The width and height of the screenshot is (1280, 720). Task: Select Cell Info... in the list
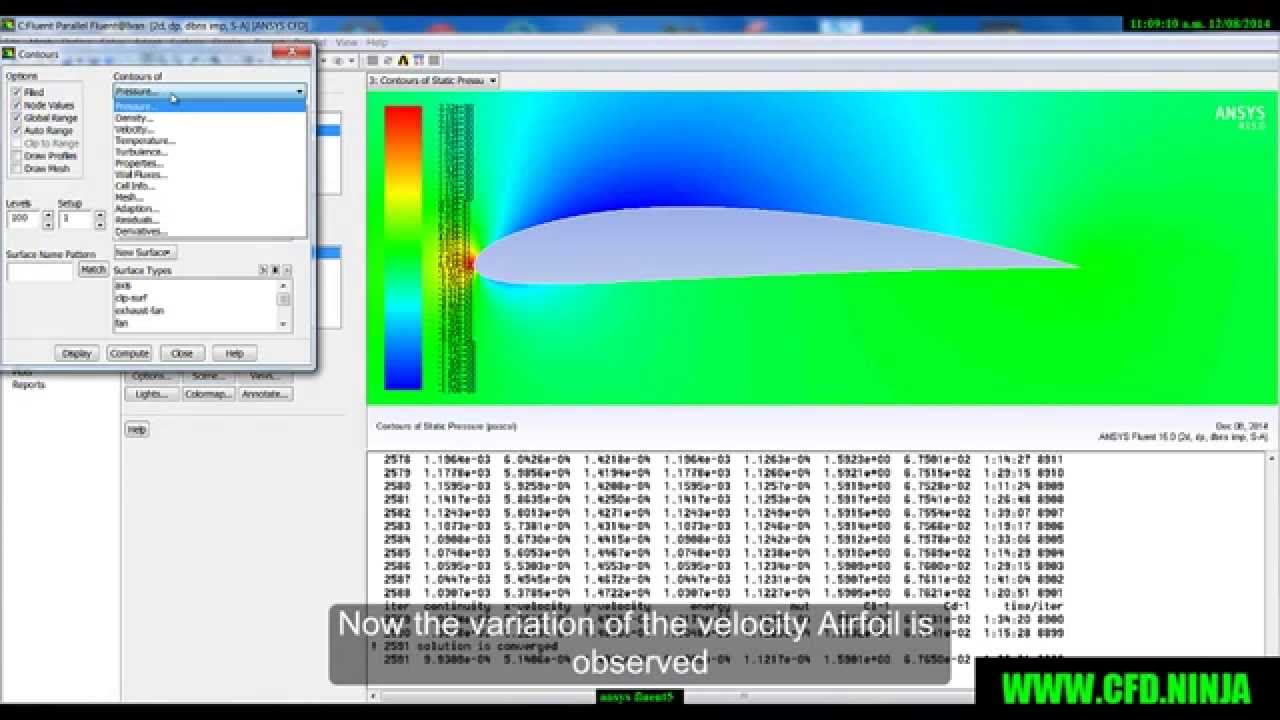(210, 186)
